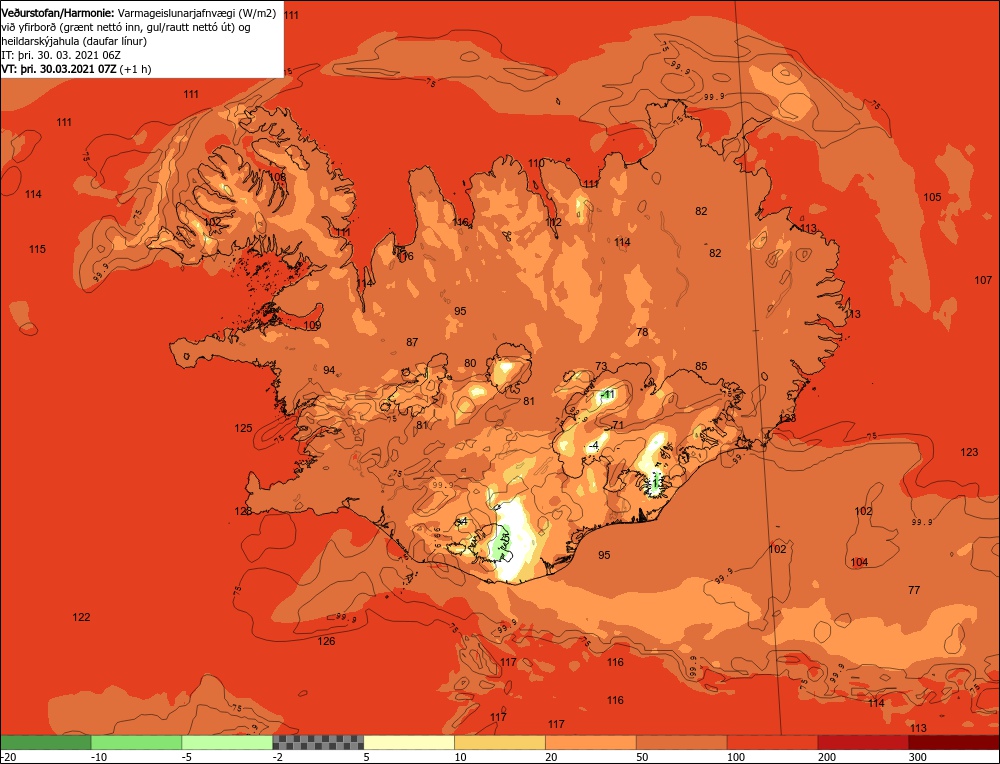The height and width of the screenshot is (764, 1000).
Task: Click the dark red 200 to 300 legend swatch
Action: (x=863, y=742)
